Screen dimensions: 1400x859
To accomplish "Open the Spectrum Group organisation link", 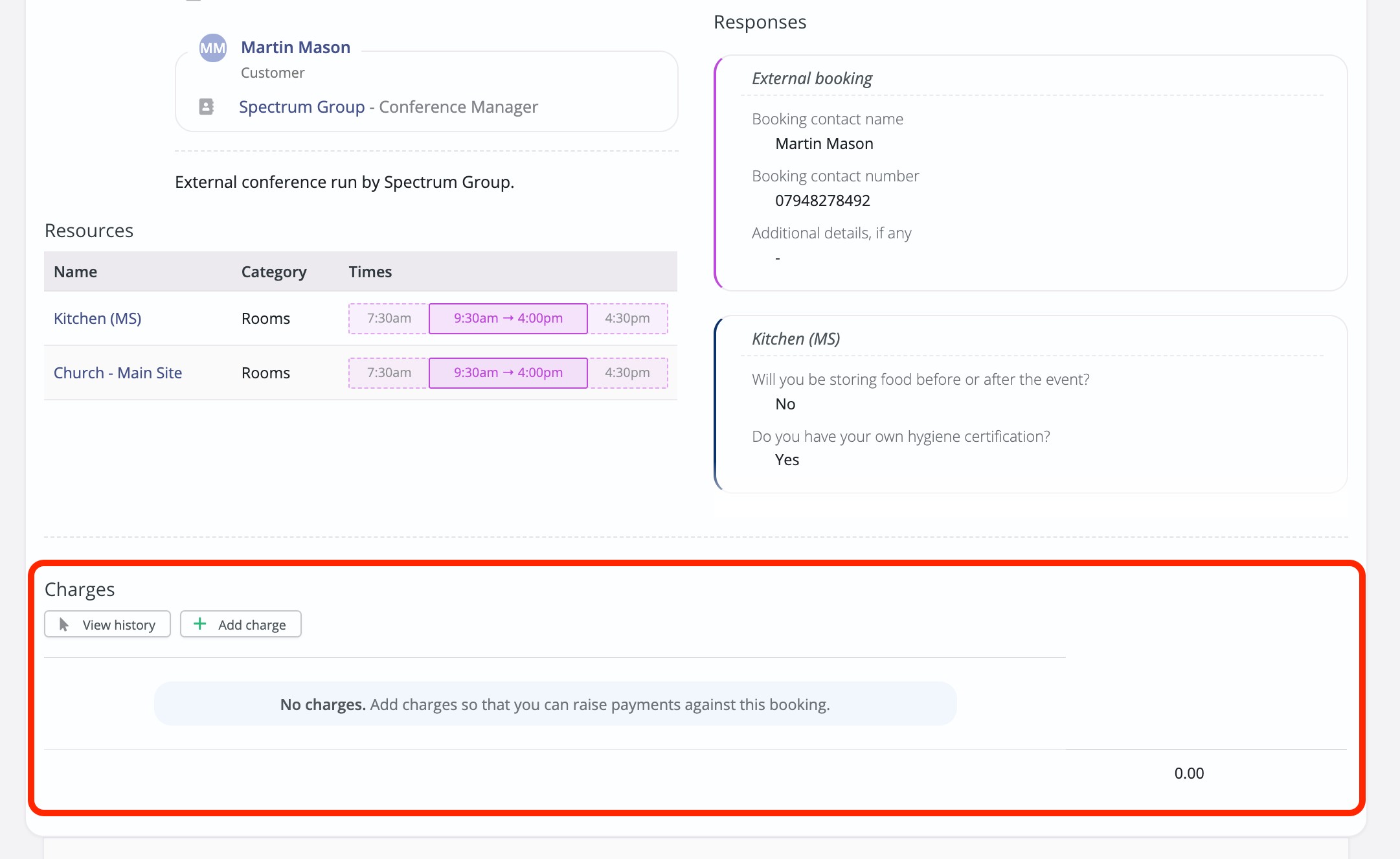I will click(x=302, y=107).
